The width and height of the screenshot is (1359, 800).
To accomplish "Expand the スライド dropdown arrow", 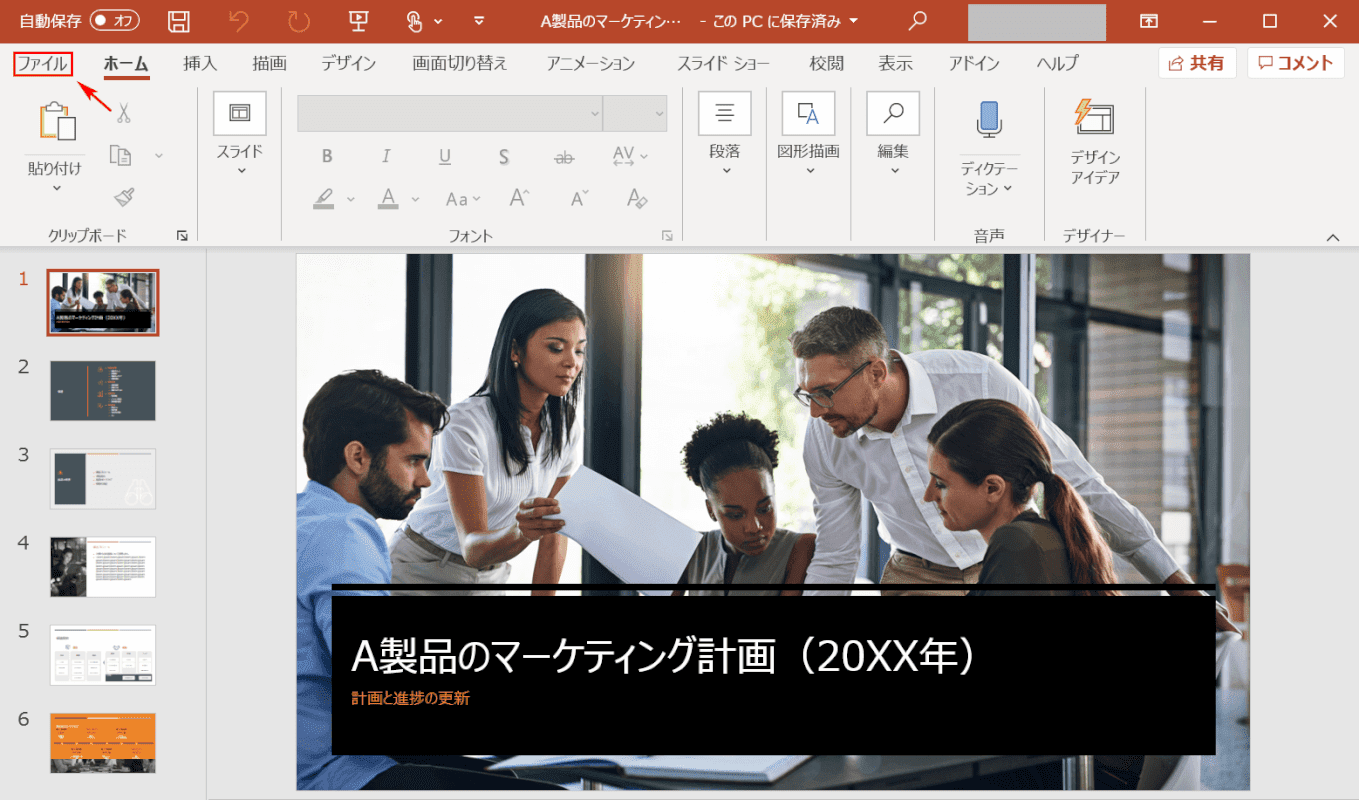I will [x=240, y=171].
